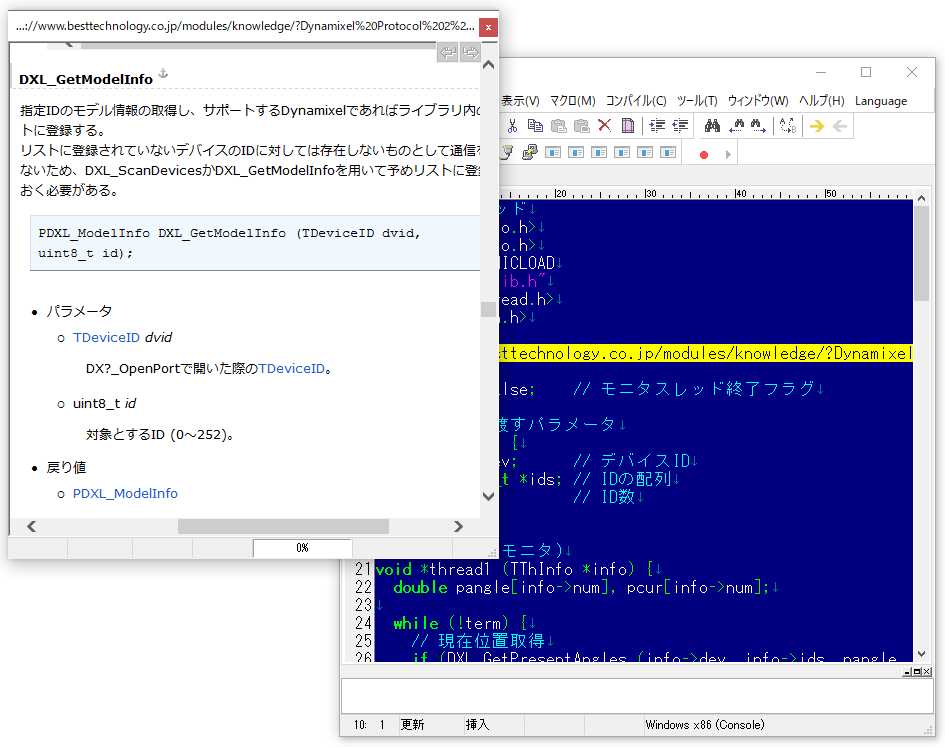Screen dimensions: 945x747
Task: Click the Replace A-to-B icon
Action: tap(787, 126)
